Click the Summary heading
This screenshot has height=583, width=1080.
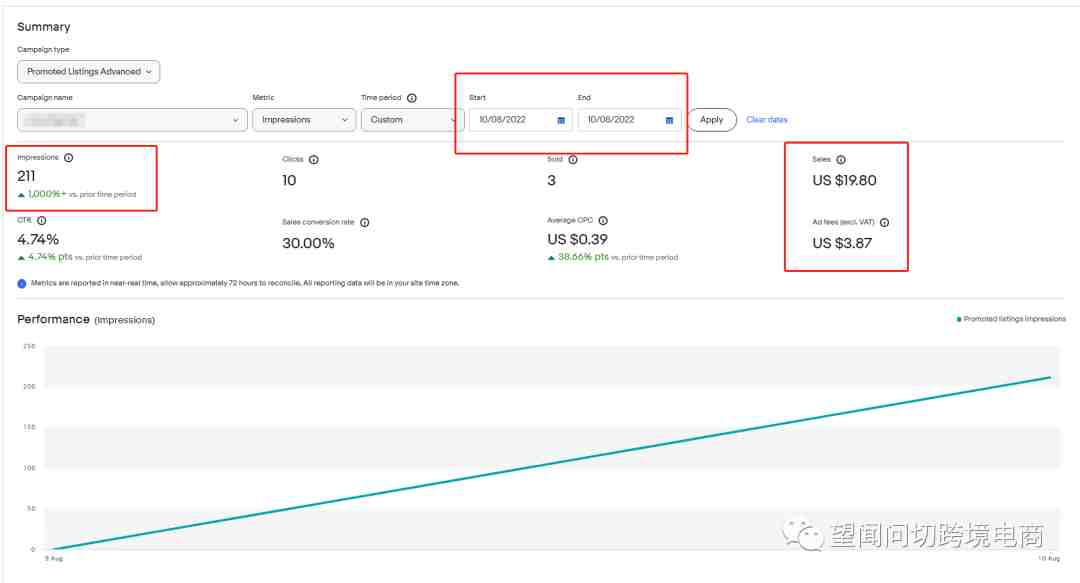click(x=43, y=27)
